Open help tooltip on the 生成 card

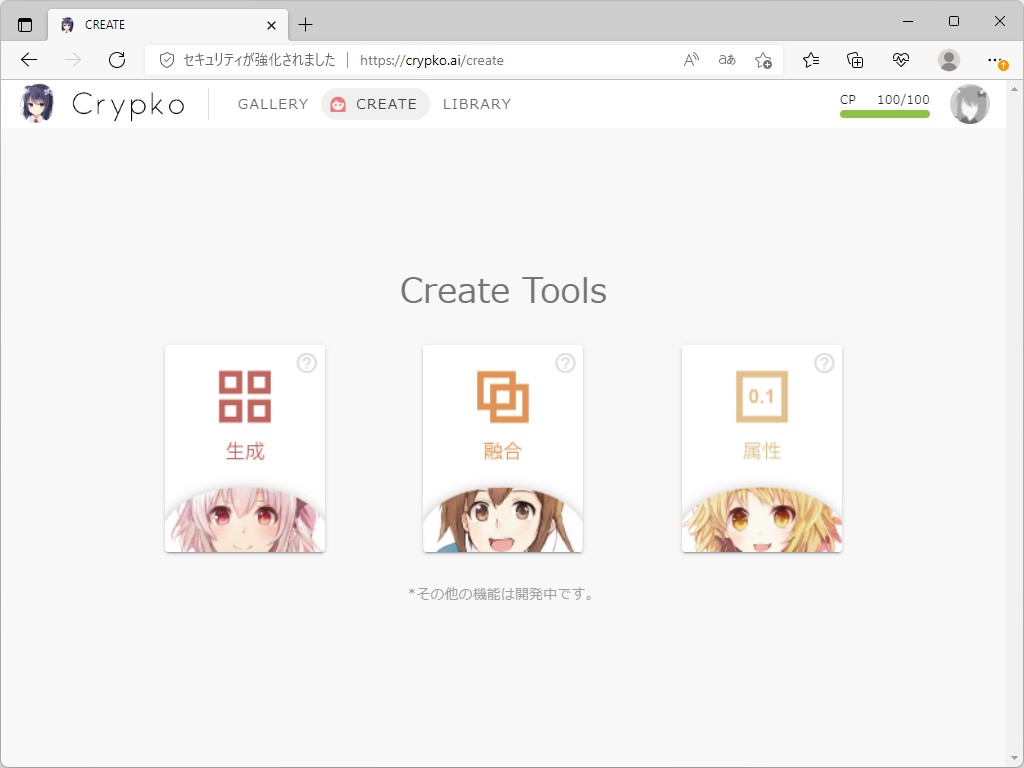point(307,364)
